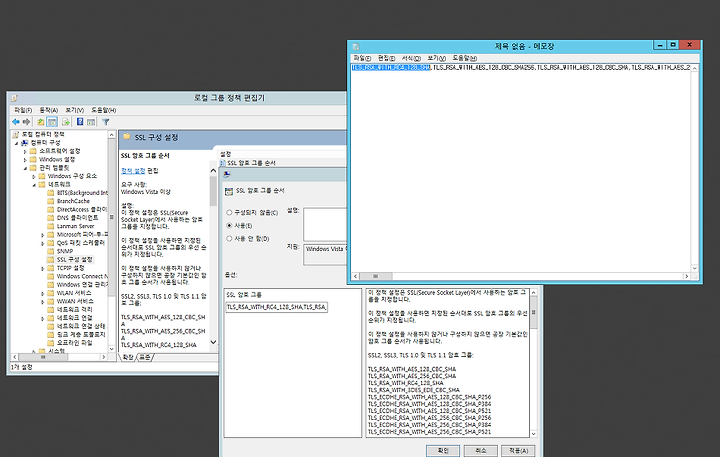
Task: Select 오프라인 파일 tree item
Action: click(74, 343)
